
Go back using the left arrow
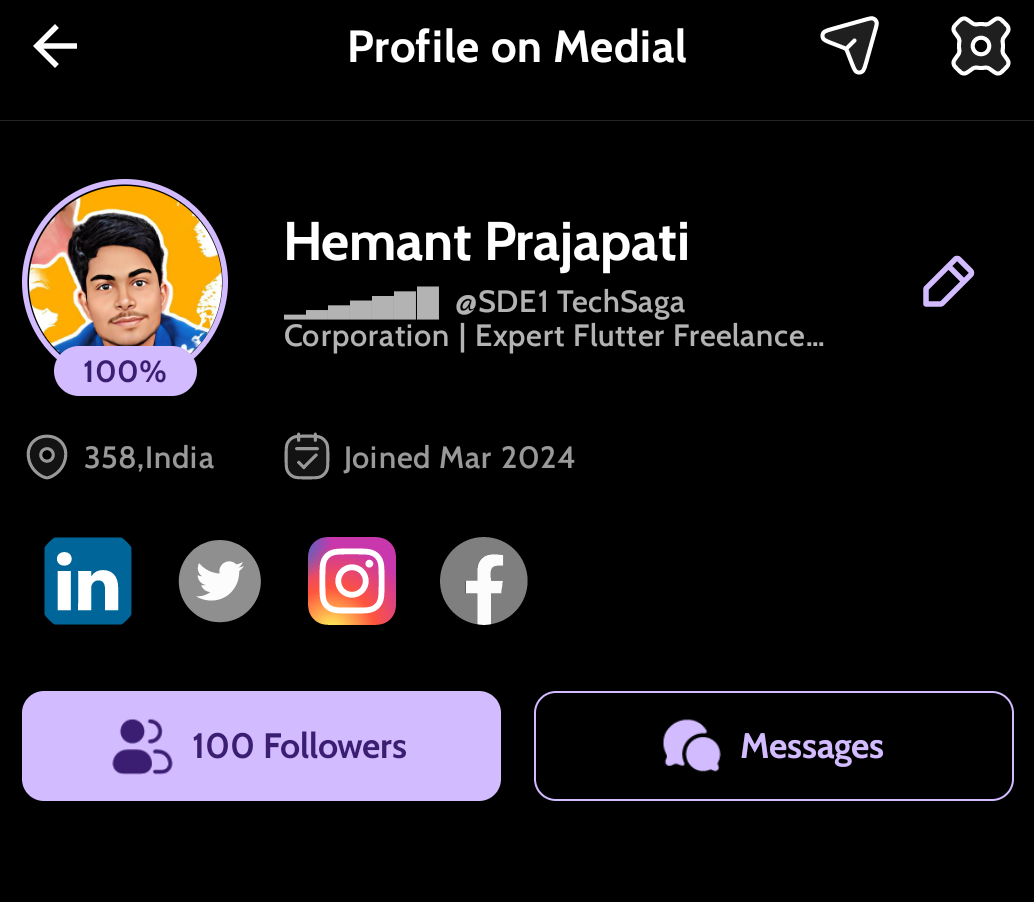55,47
